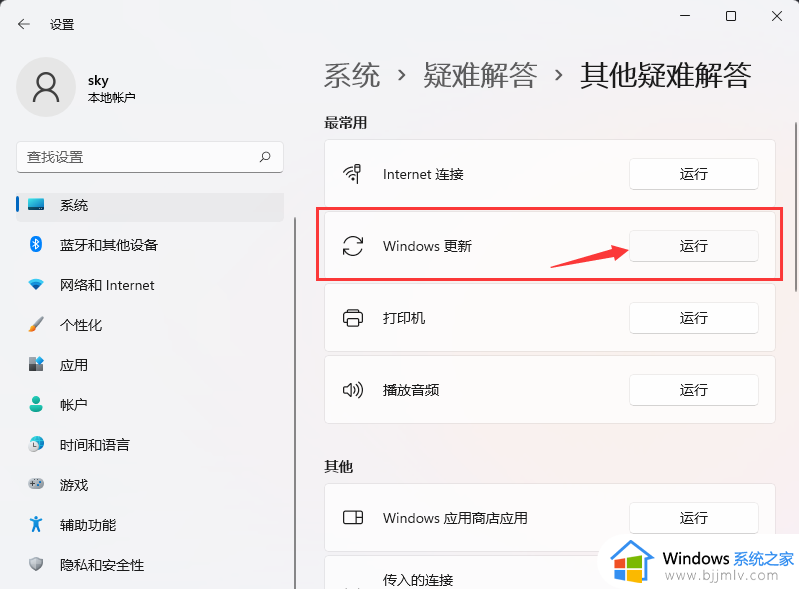Image resolution: width=799 pixels, height=589 pixels.
Task: Click the sky user avatar icon
Action: (46, 87)
